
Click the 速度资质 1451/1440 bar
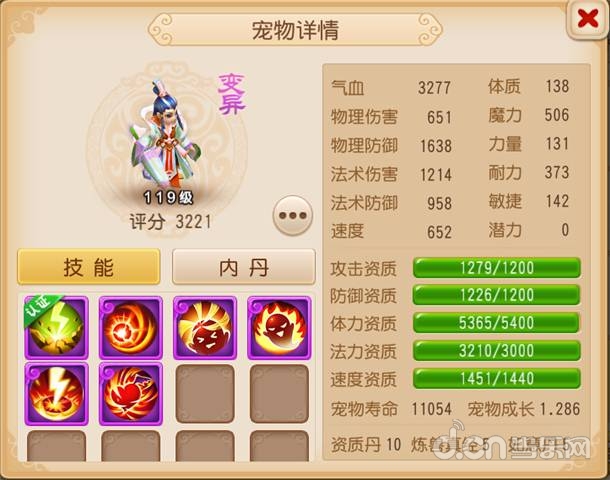pyautogui.click(x=497, y=378)
